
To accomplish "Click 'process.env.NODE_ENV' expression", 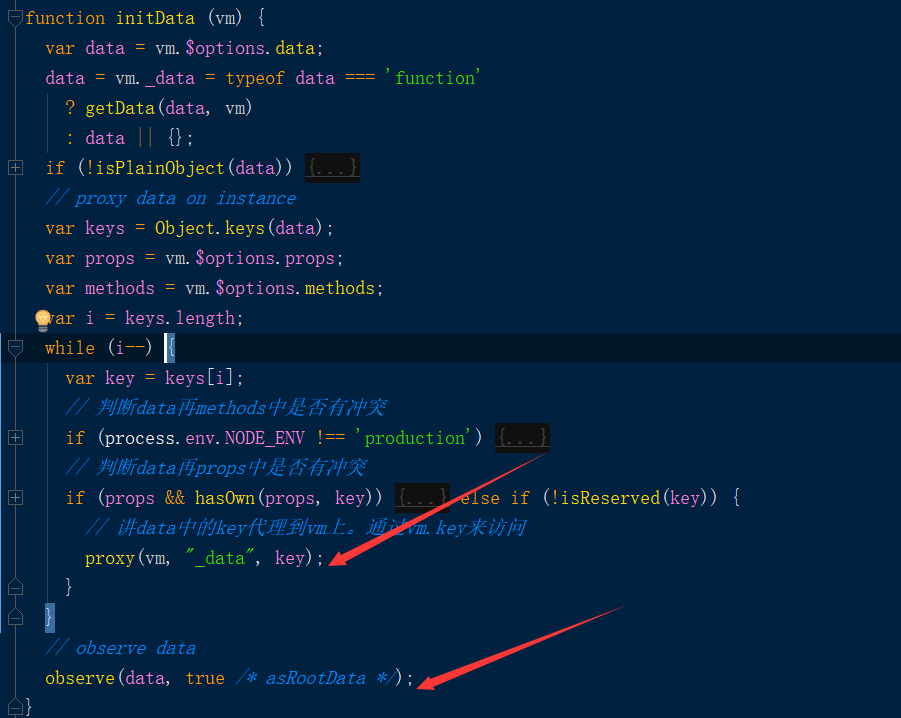I will [x=204, y=438].
